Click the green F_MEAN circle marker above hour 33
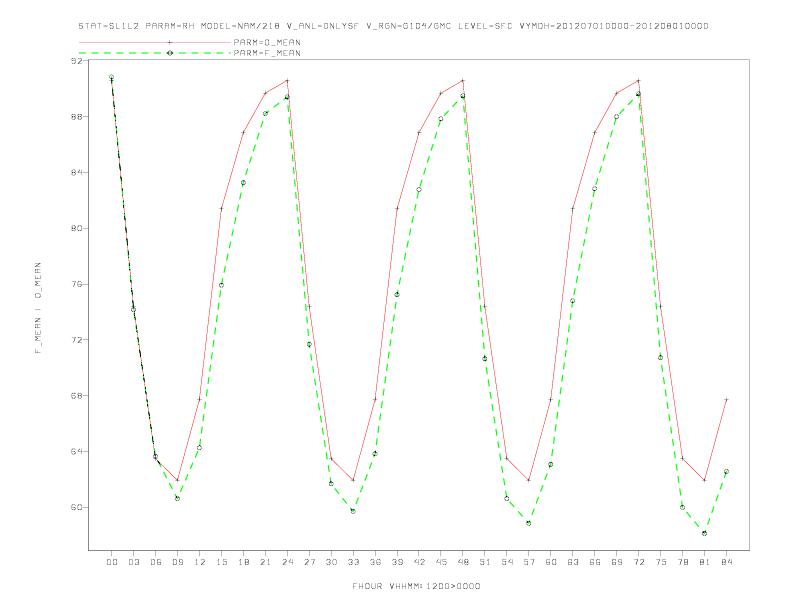This screenshot has height=612, width=792. pos(353,511)
